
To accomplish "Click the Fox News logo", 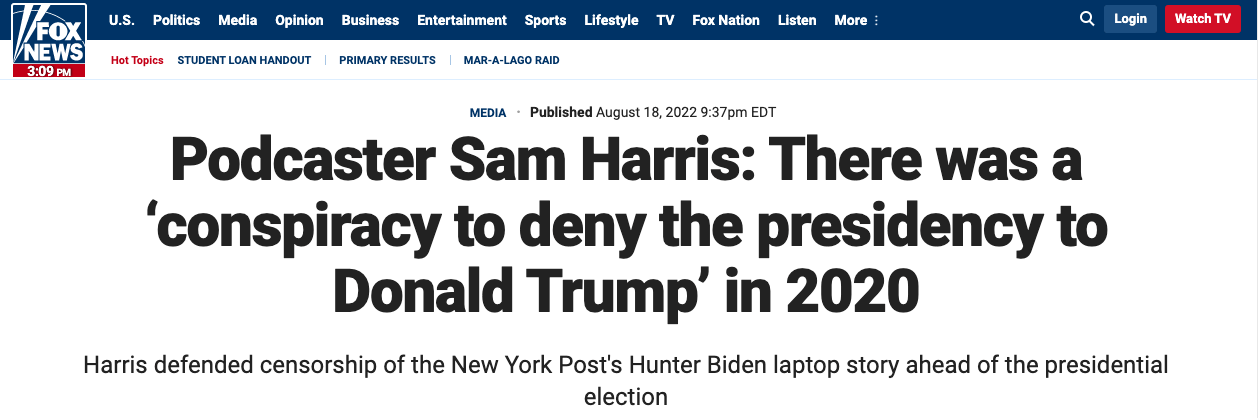I will pos(50,40).
